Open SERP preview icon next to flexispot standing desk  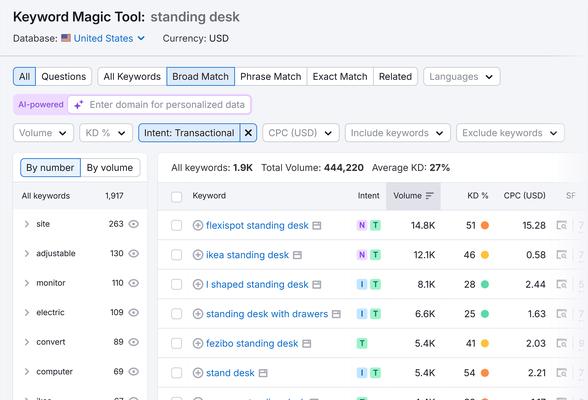(x=317, y=226)
